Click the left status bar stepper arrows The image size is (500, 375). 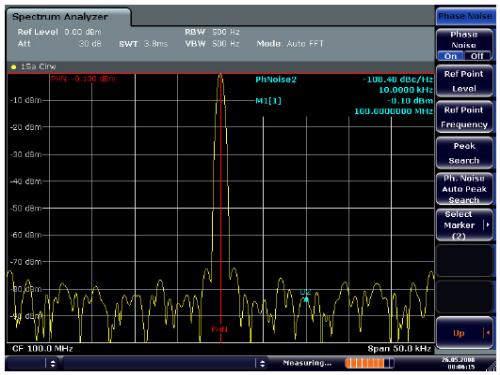coord(53,363)
